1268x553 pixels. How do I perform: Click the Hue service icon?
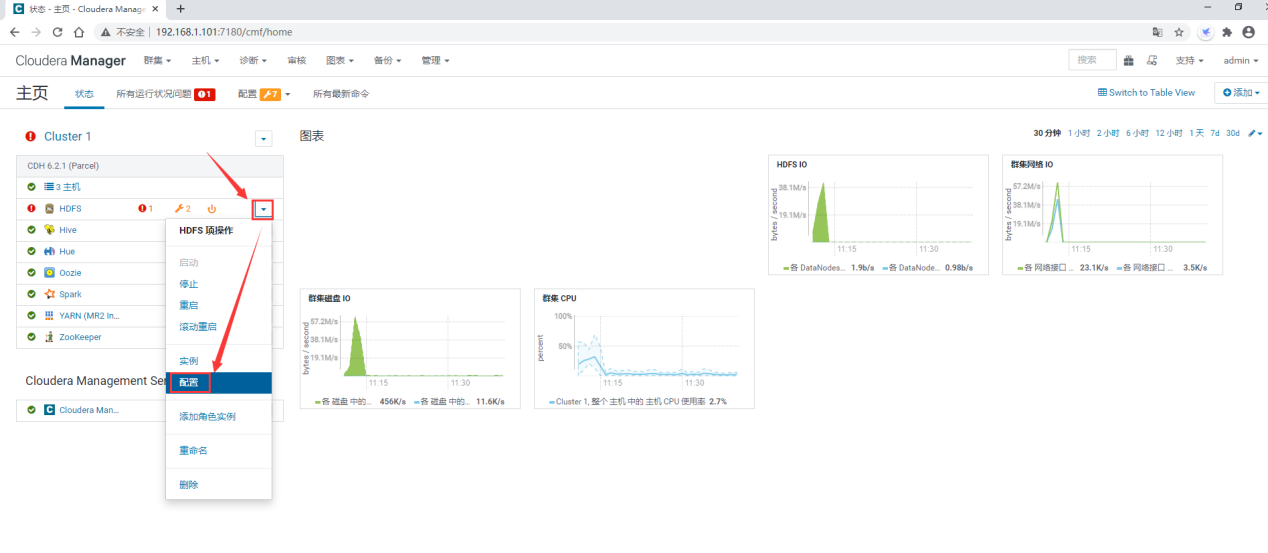49,251
